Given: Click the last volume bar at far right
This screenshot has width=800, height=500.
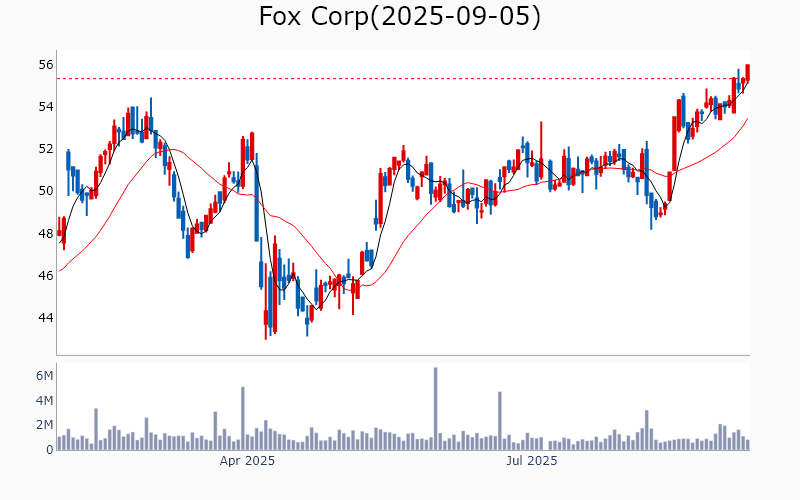Looking at the screenshot, I should click(x=747, y=445).
